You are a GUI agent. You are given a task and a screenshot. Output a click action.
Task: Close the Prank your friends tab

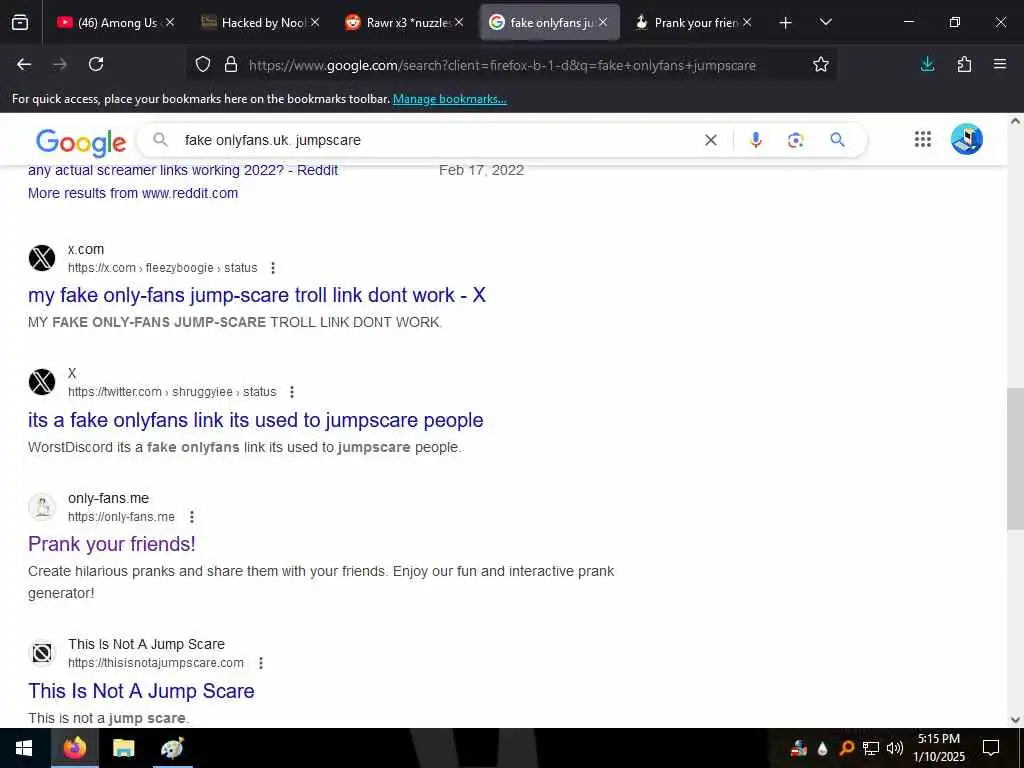[x=747, y=22]
